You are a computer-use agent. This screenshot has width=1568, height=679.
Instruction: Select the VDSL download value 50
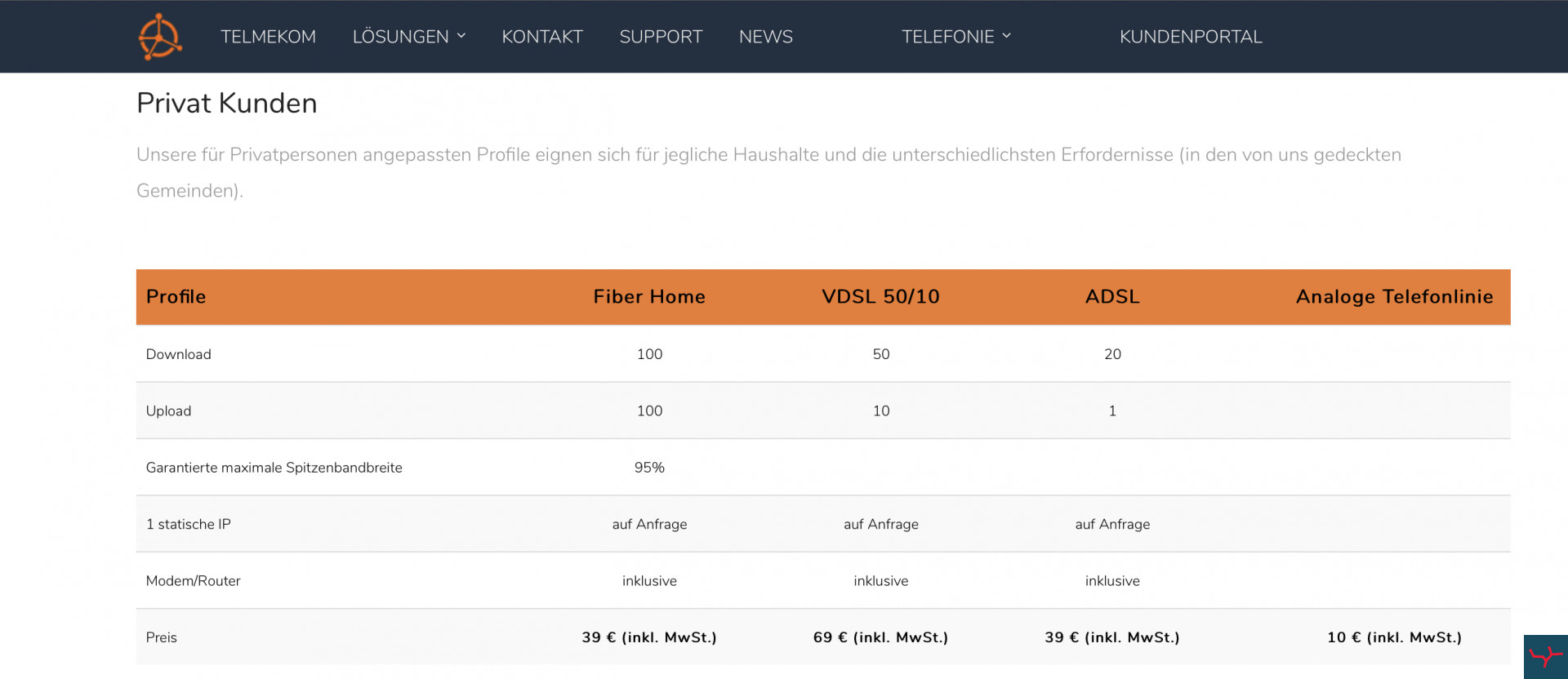881,354
